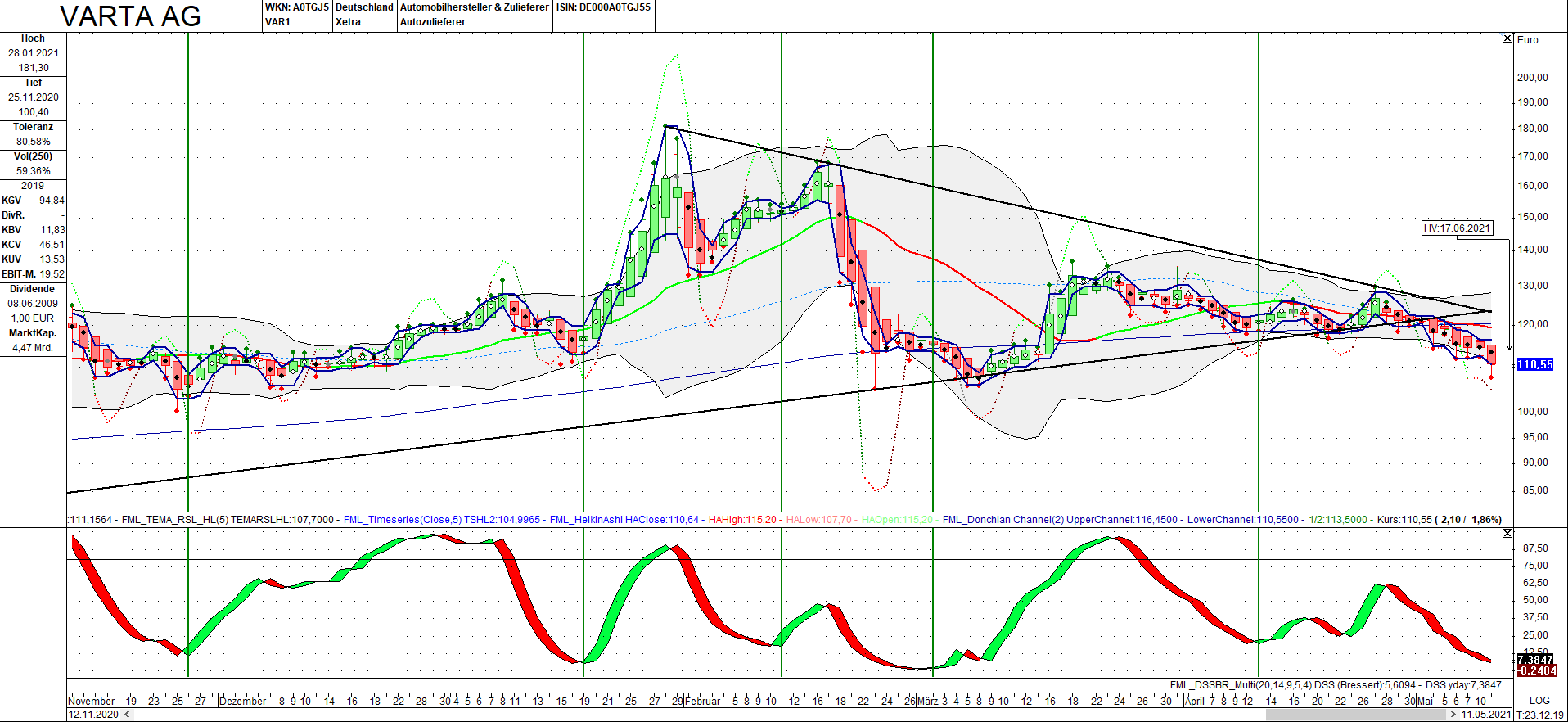This screenshot has height=722, width=1568.
Task: Click the tolerance value 80,58%
Action: pyautogui.click(x=34, y=142)
